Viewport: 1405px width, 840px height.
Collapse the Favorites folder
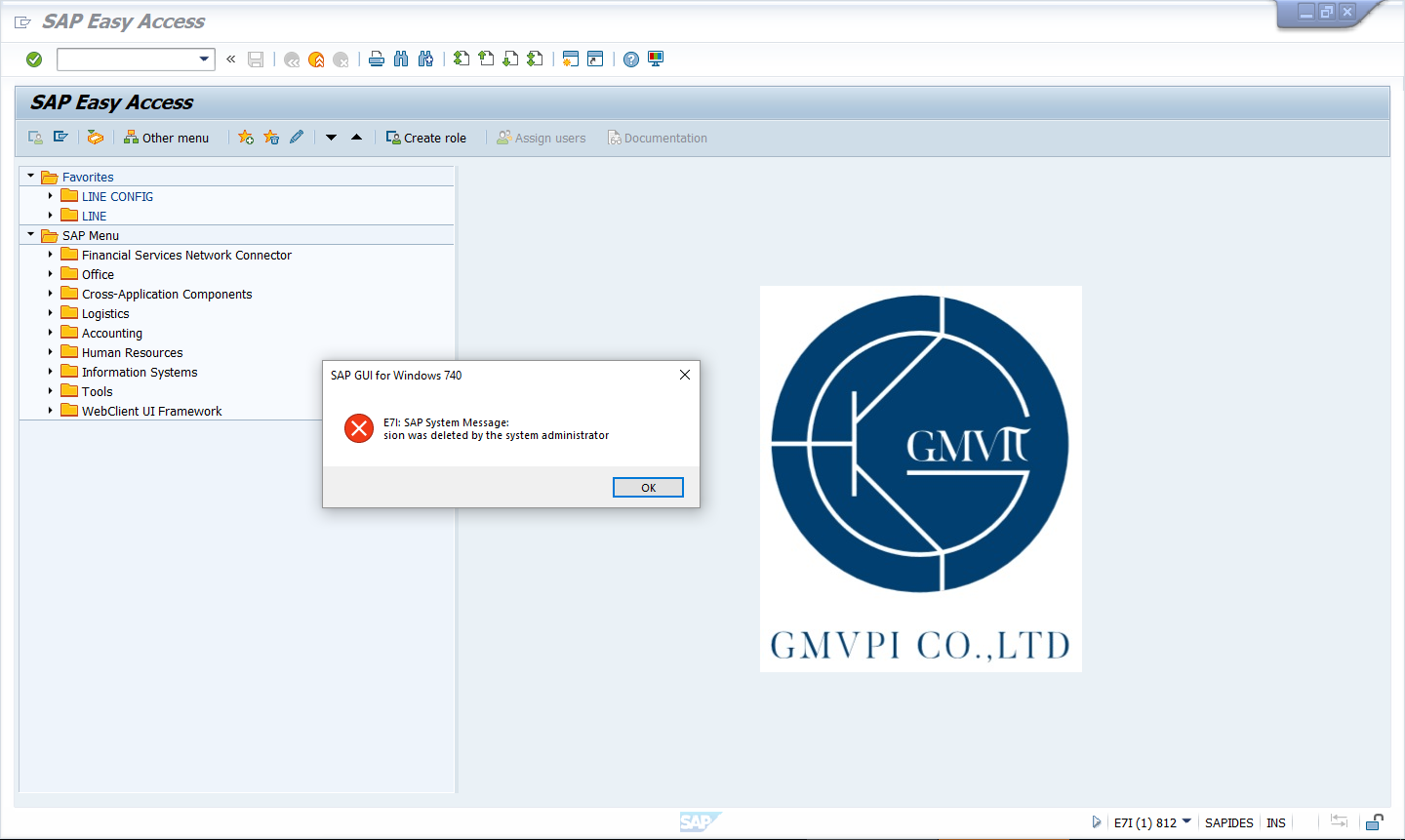click(x=31, y=177)
